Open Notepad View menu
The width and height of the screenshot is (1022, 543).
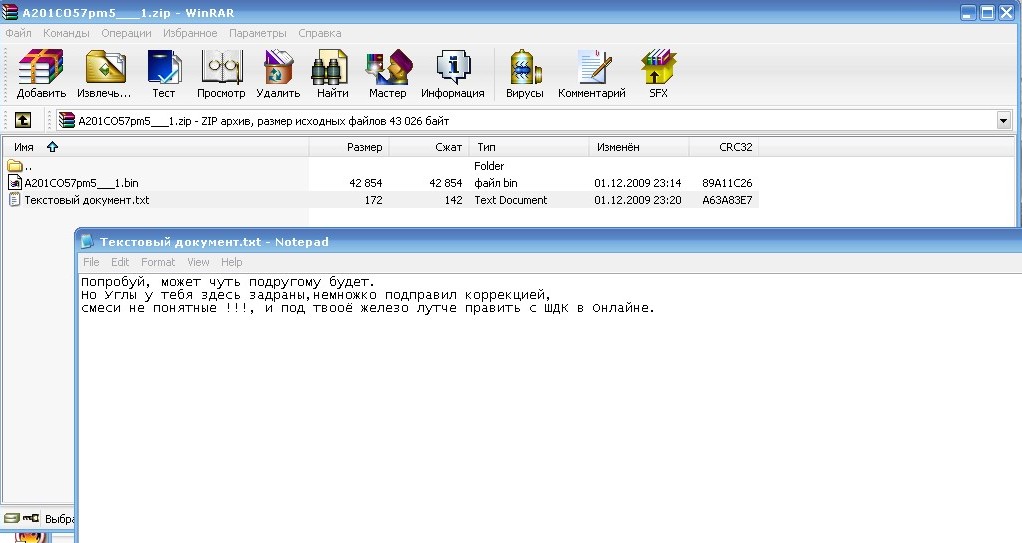(198, 262)
